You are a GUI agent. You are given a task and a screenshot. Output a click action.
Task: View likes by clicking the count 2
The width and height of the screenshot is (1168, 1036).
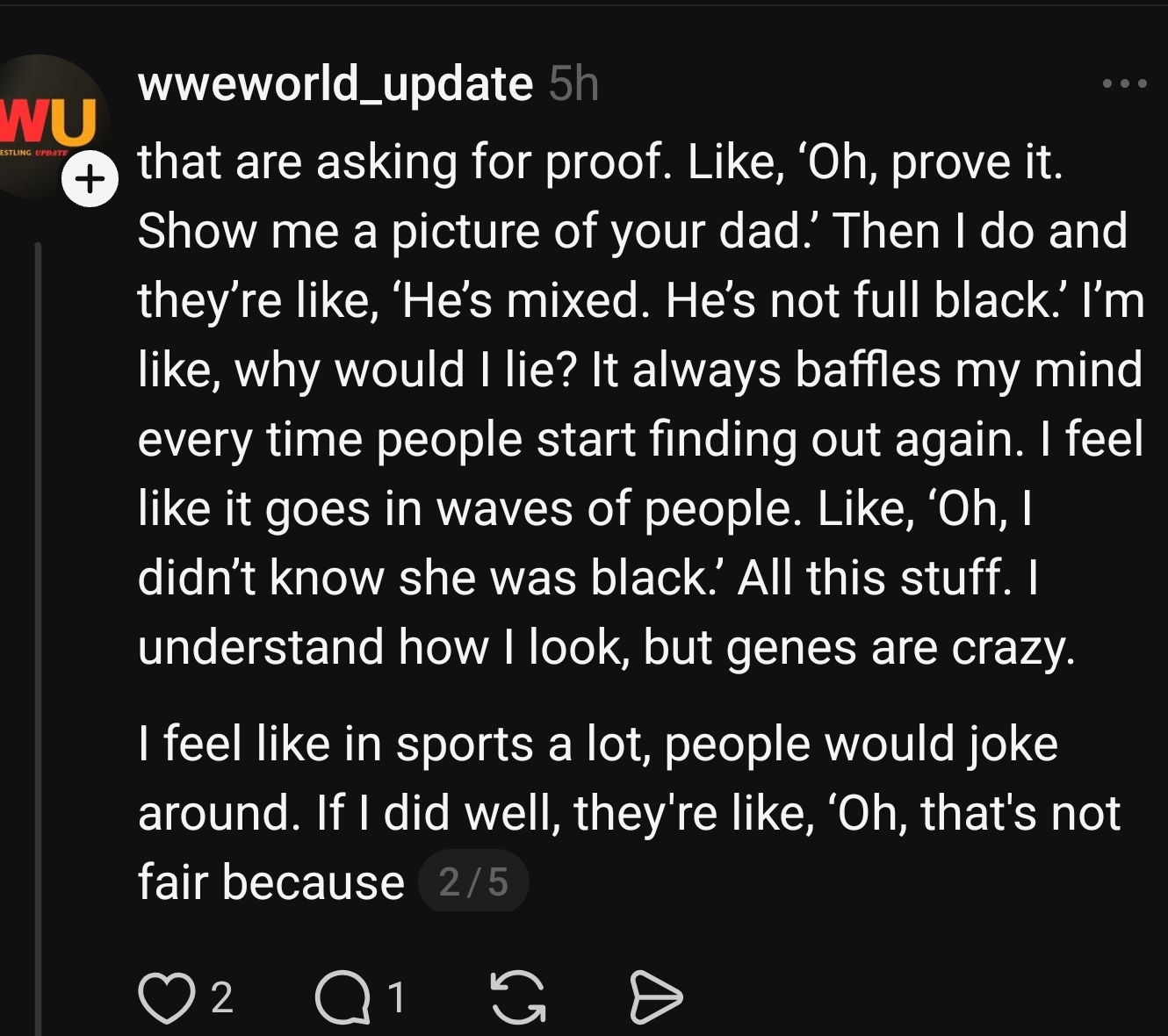point(222,998)
